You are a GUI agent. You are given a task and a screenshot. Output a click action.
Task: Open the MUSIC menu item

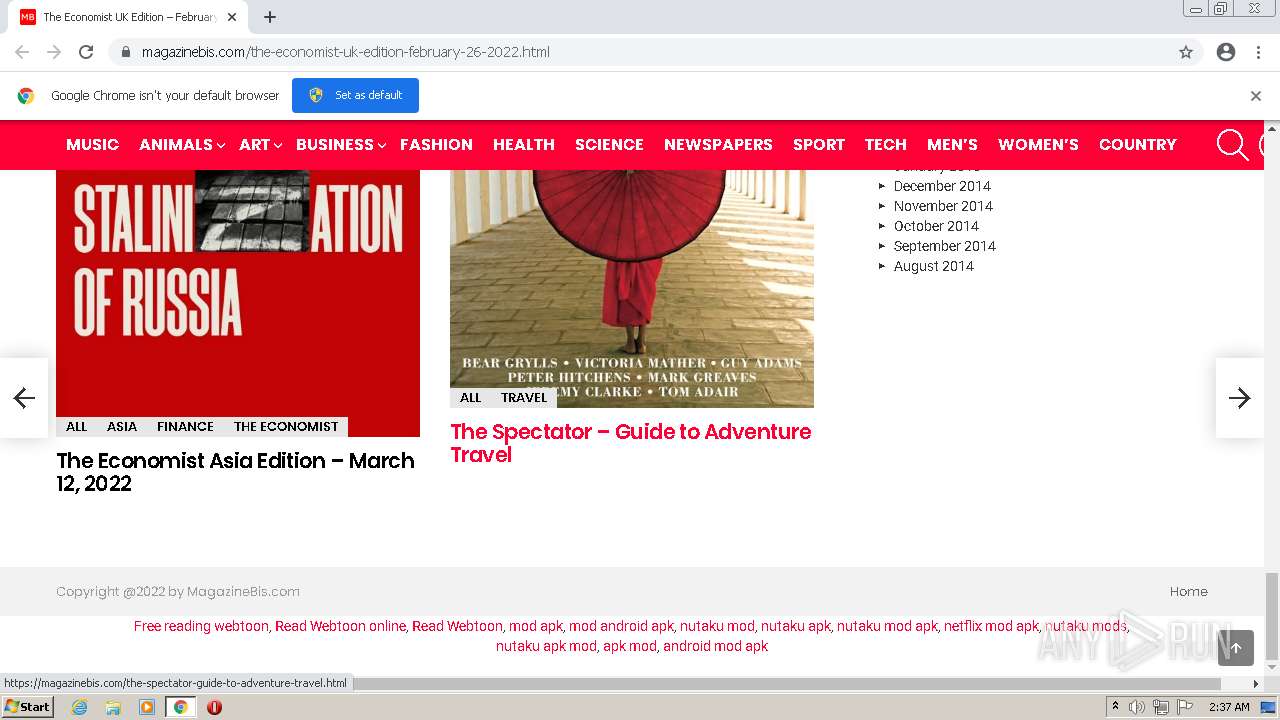coord(92,145)
